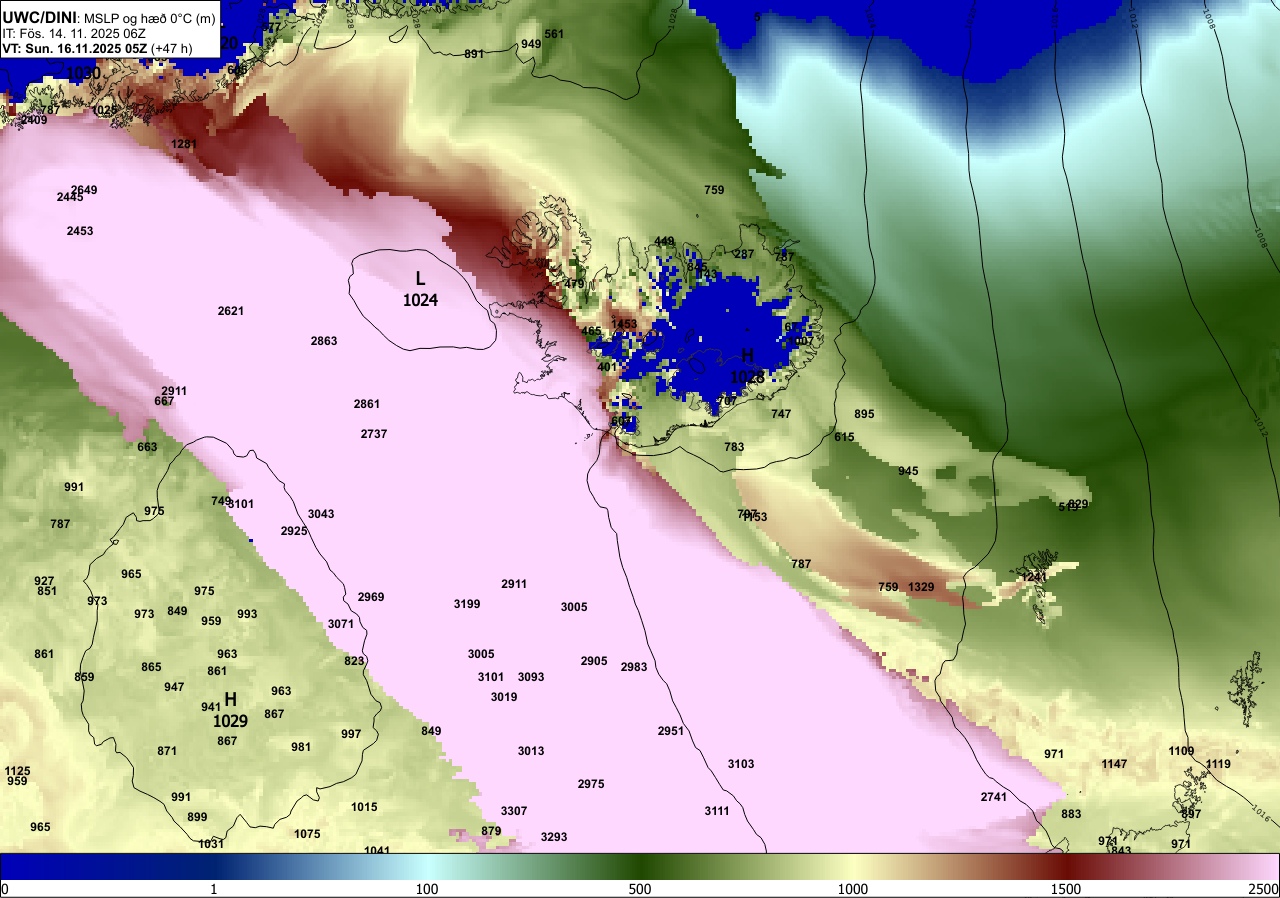The height and width of the screenshot is (898, 1280).
Task: Click the height value 981
Action: [301, 747]
